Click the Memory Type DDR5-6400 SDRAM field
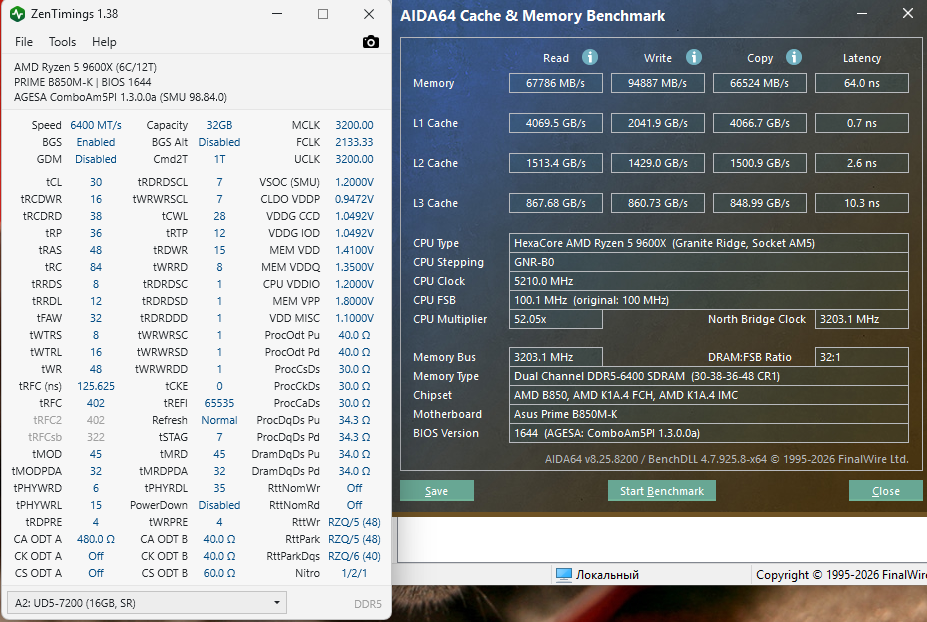Viewport: 927px width, 622px height. 708,376
